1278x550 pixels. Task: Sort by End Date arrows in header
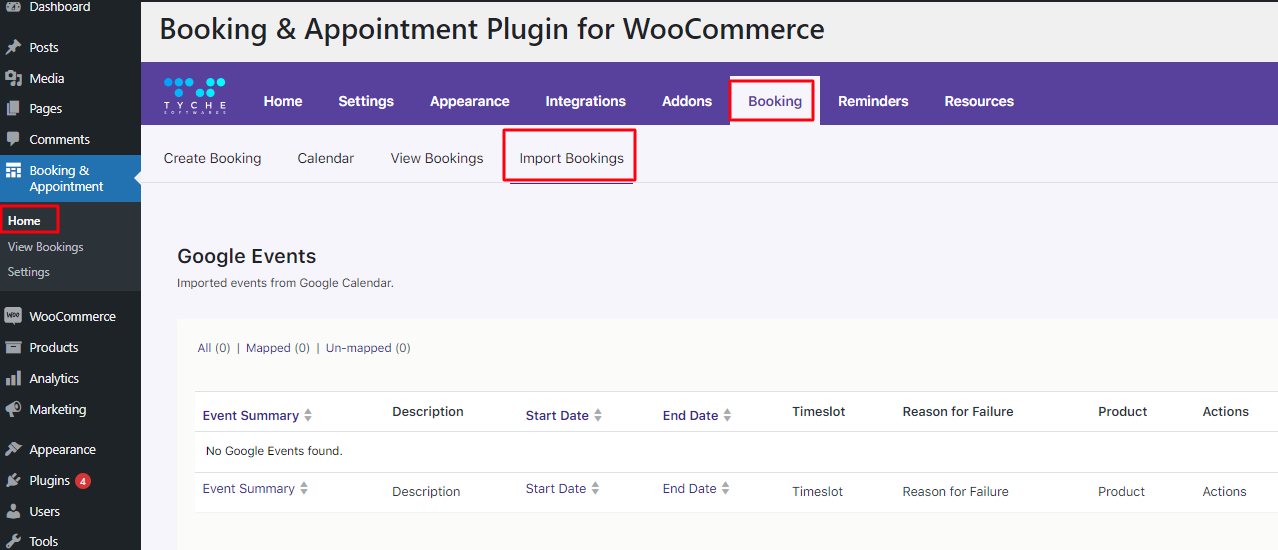click(x=727, y=415)
